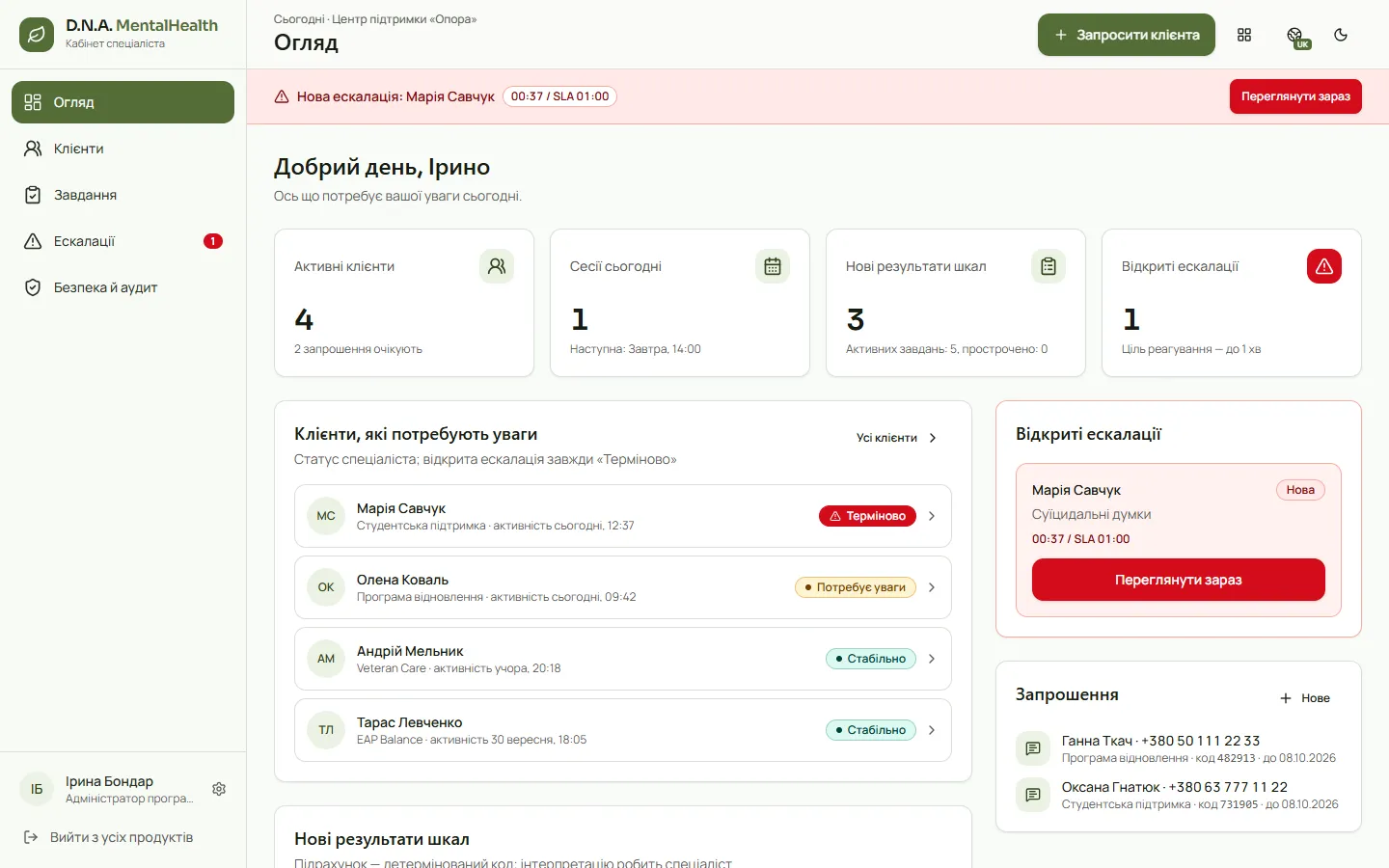Open Ескалації section in sidebar
This screenshot has height=868, width=1389.
coord(123,241)
